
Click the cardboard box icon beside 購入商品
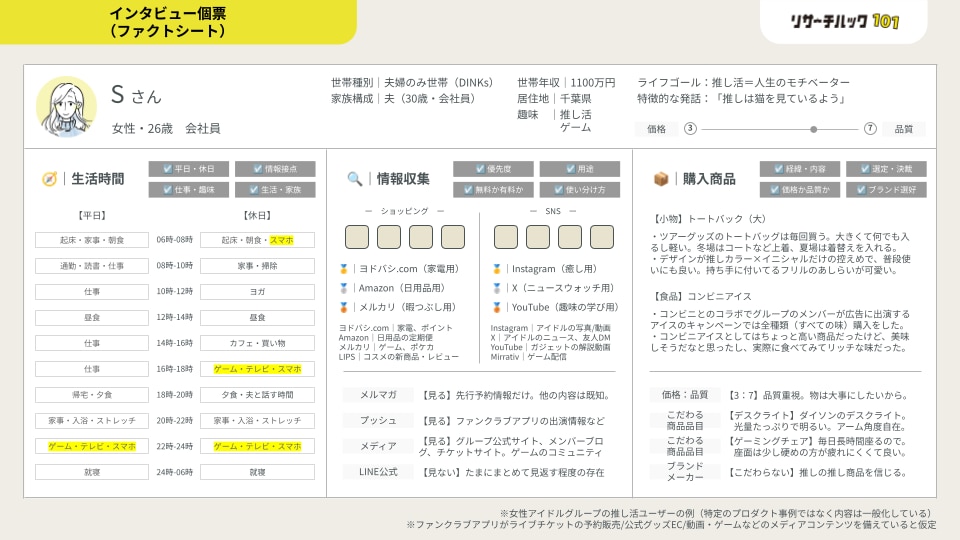661,179
